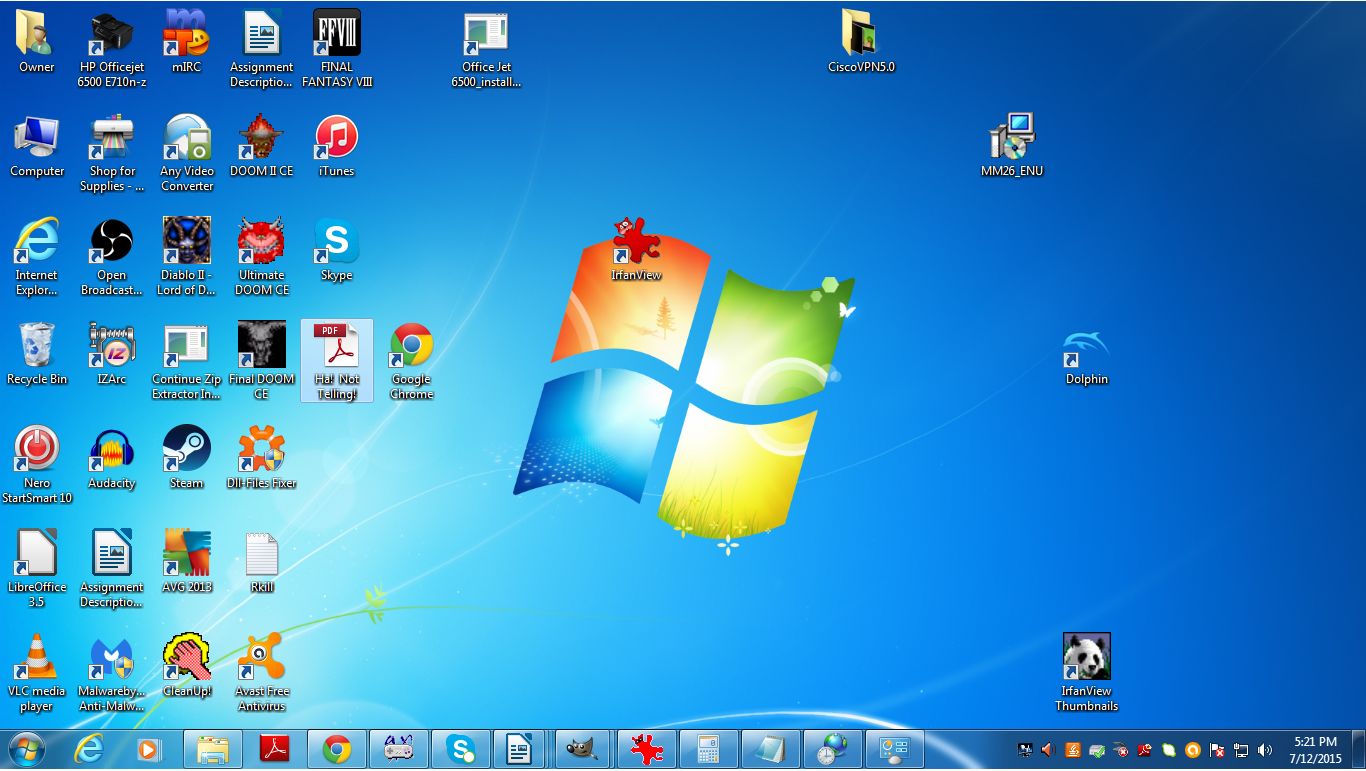The image size is (1366, 771).
Task: Switch to LibreOffice Writer on taskbar
Action: coord(519,749)
